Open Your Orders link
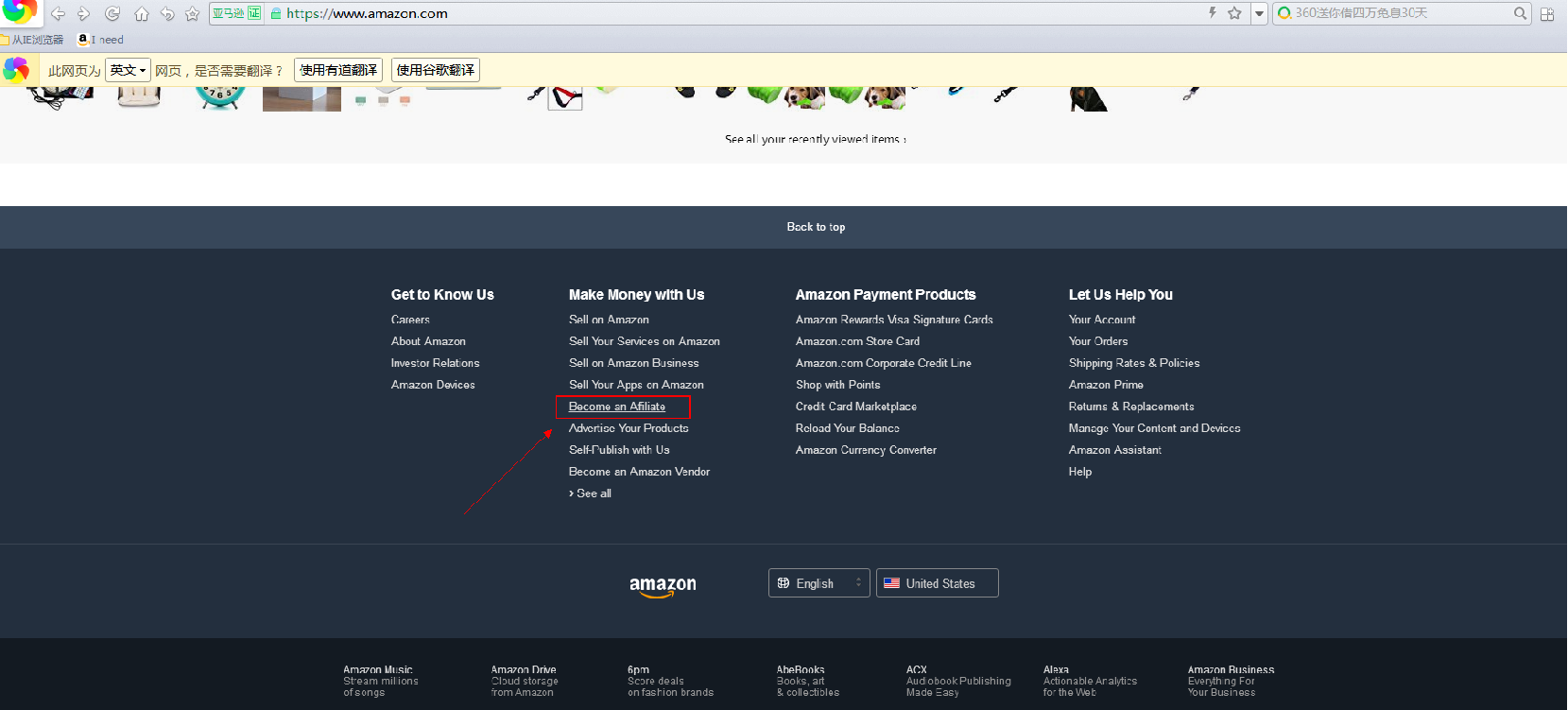Screen dimensions: 1568x710 pos(1098,341)
